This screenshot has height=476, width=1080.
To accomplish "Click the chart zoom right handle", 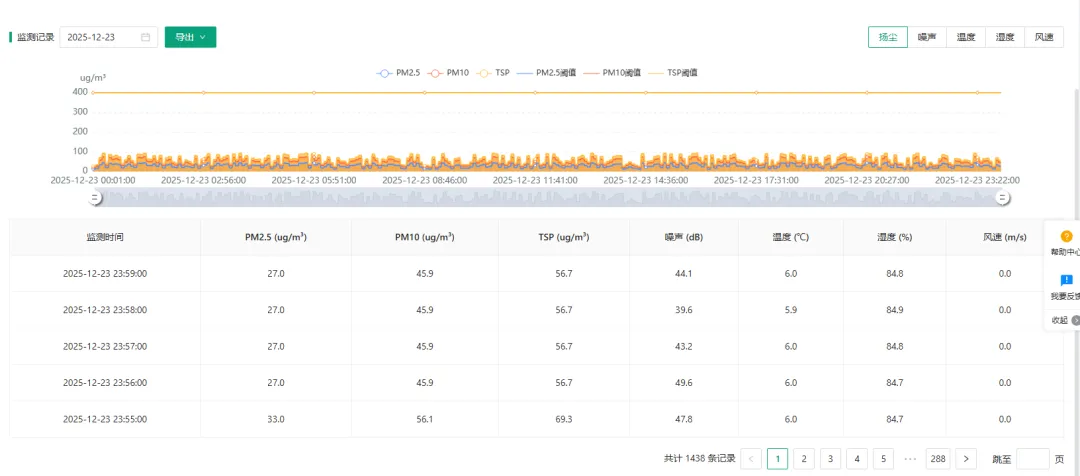I will click(x=1004, y=198).
